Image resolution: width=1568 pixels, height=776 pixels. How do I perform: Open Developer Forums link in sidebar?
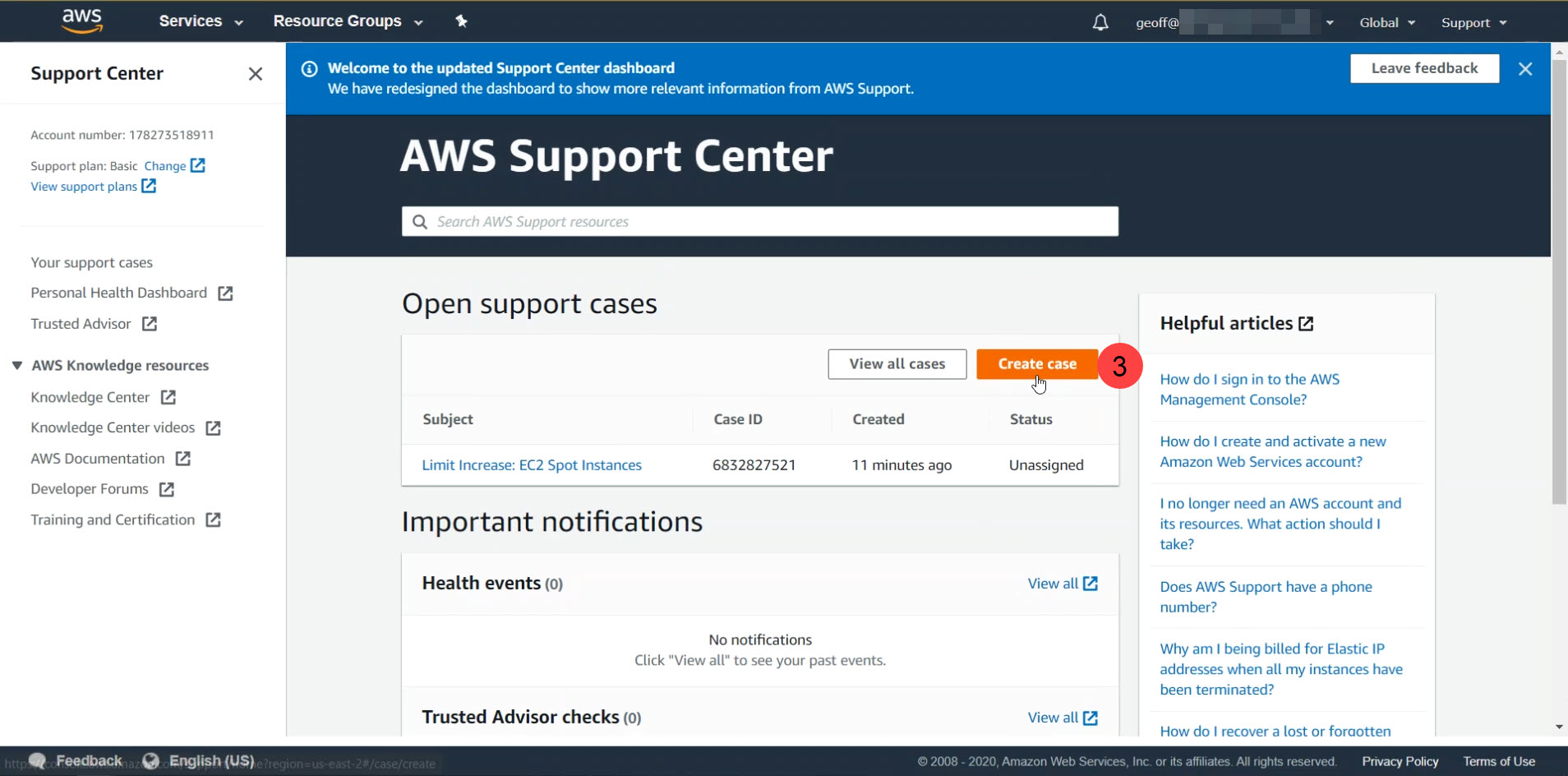point(90,489)
